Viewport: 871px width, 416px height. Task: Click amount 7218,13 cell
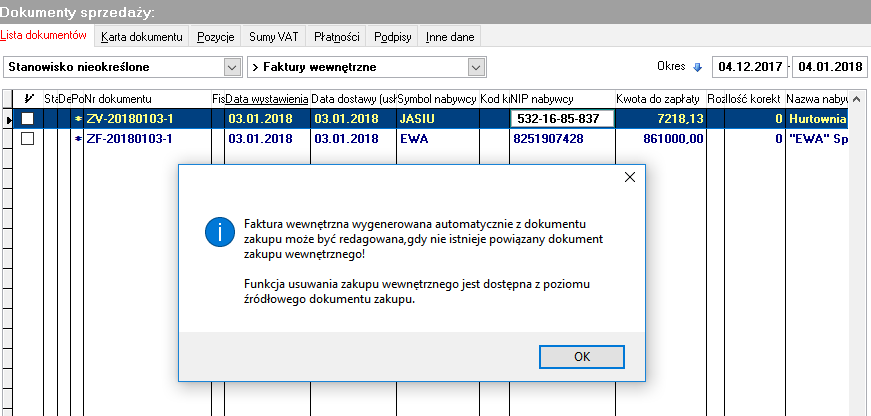pos(660,118)
